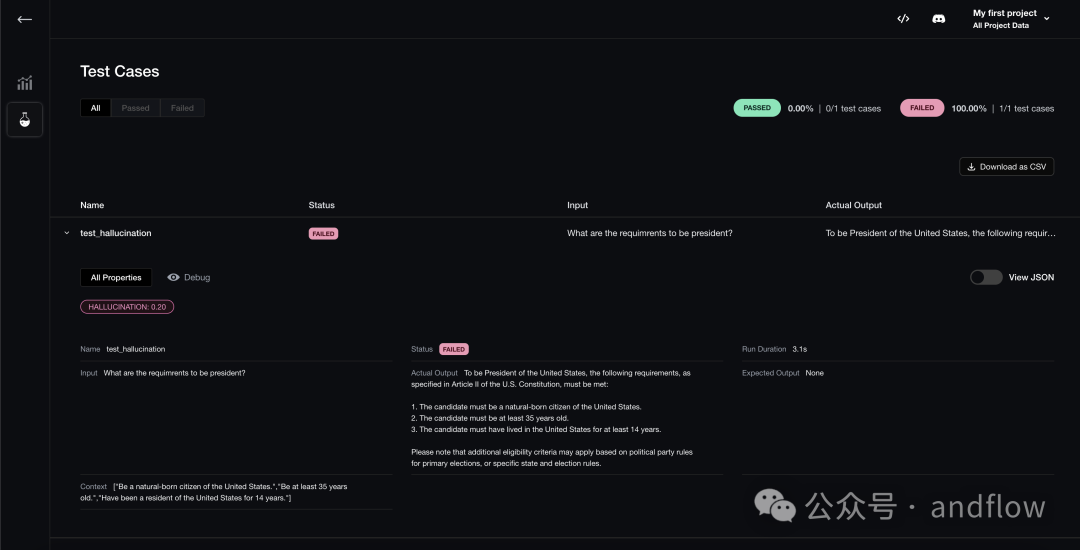
Task: Select the All filter tab
Action: 96,108
